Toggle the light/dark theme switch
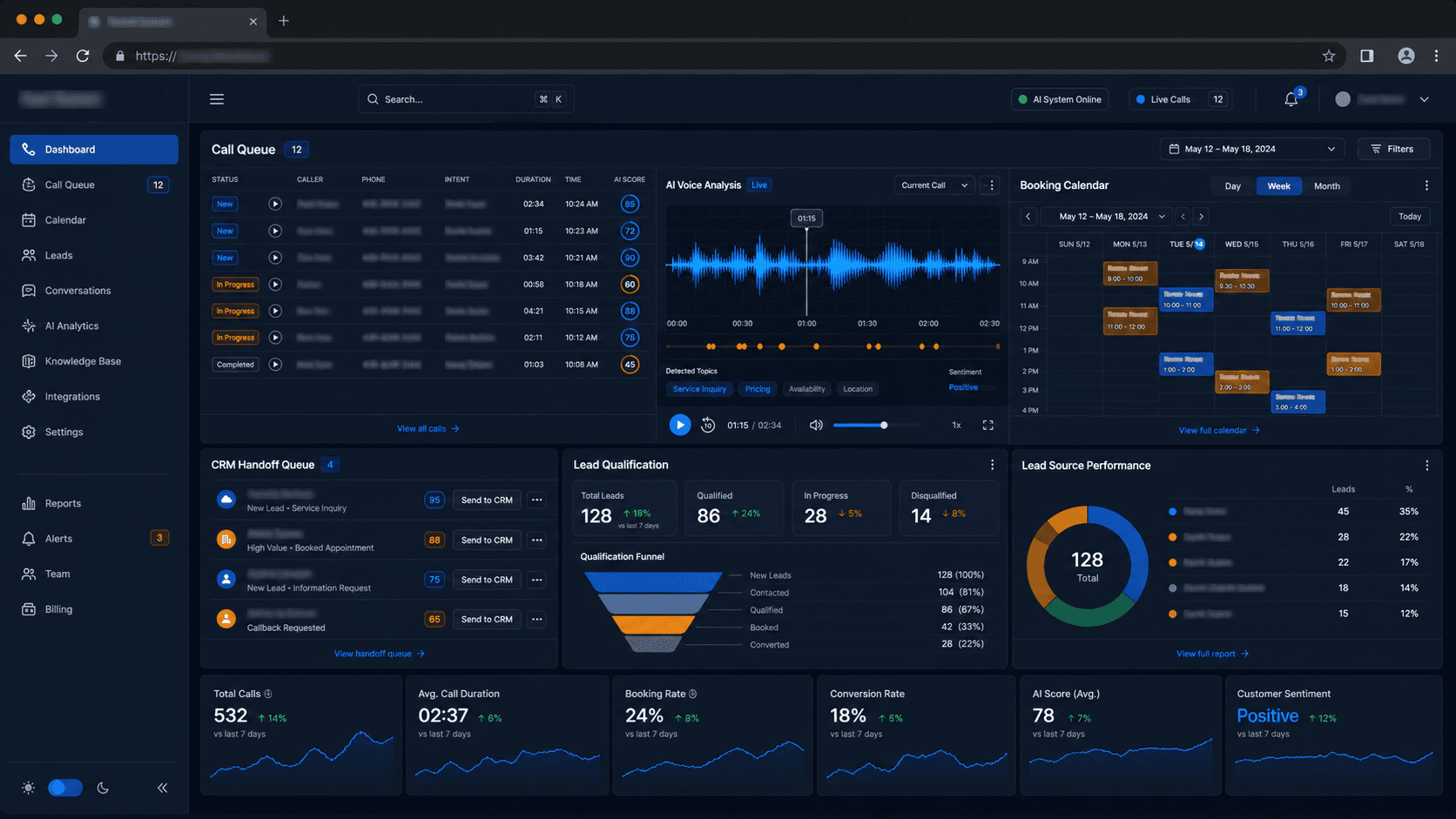 (x=65, y=788)
